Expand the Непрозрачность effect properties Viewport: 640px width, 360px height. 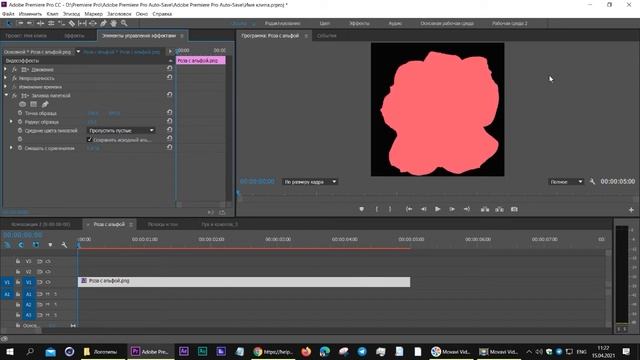click(5, 78)
